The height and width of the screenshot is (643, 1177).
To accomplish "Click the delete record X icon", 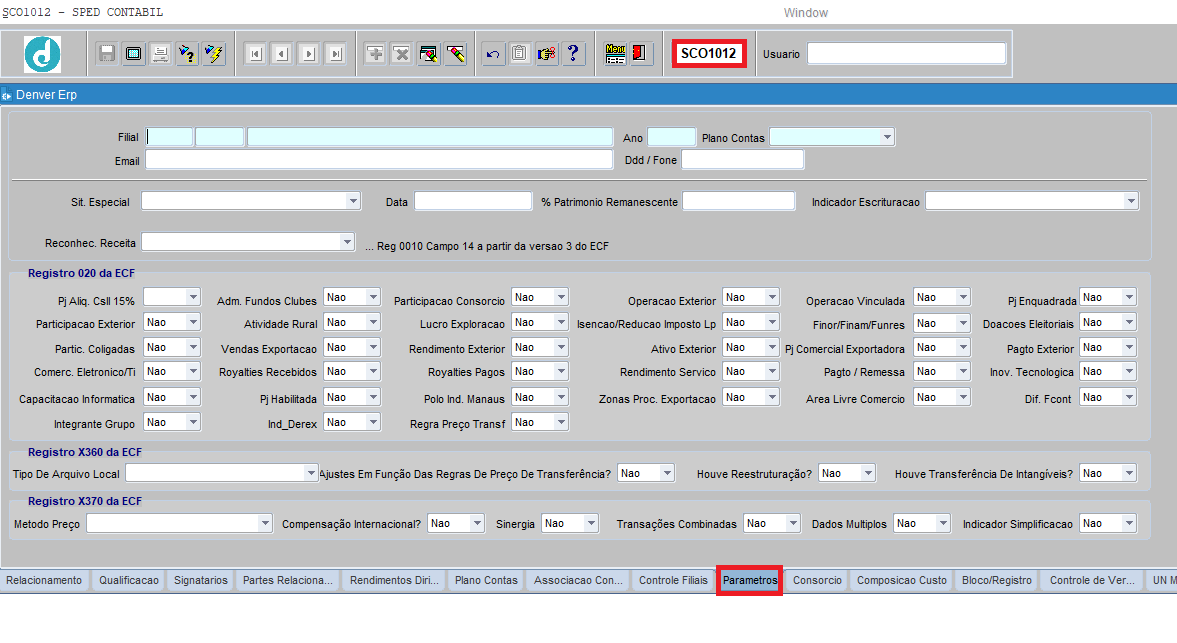I will [401, 54].
